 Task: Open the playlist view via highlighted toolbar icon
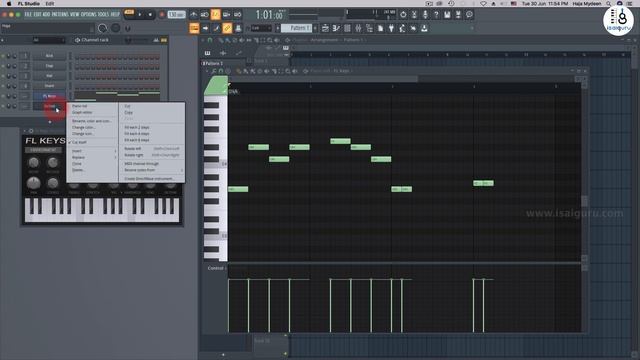coord(194,28)
